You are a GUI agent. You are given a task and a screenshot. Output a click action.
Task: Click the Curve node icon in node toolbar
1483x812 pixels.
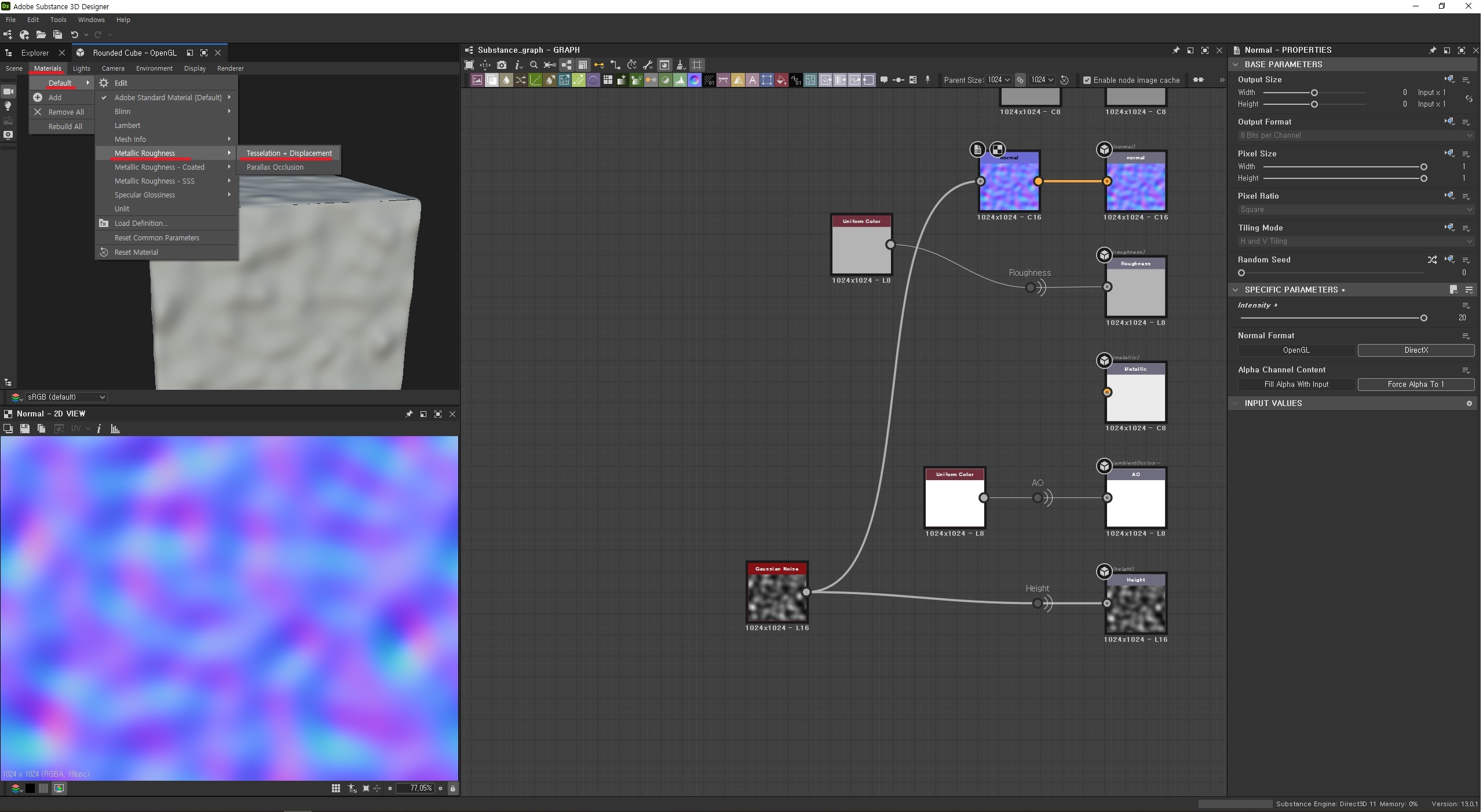535,80
